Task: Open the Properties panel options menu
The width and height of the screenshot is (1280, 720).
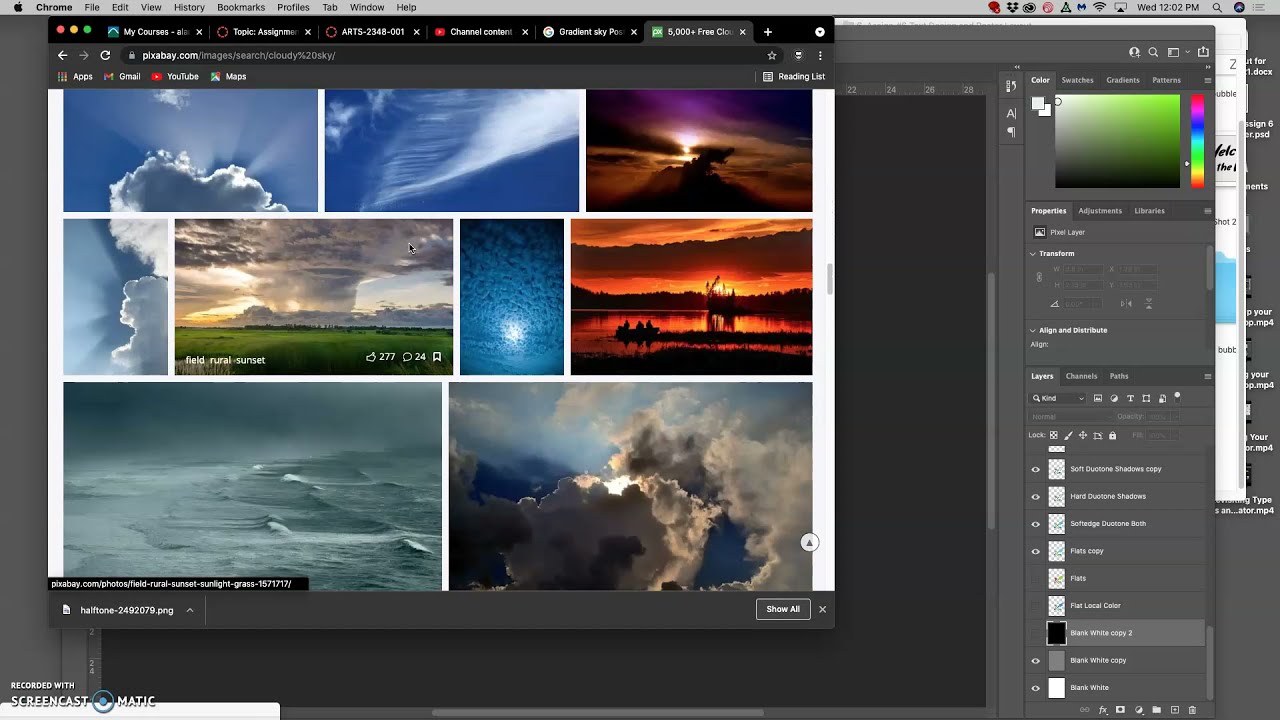Action: point(1207,211)
